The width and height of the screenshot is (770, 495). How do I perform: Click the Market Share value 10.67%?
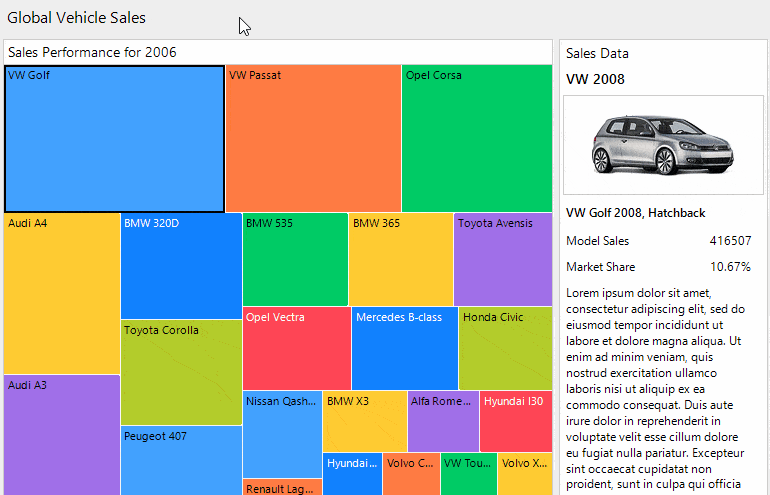pyautogui.click(x=730, y=267)
